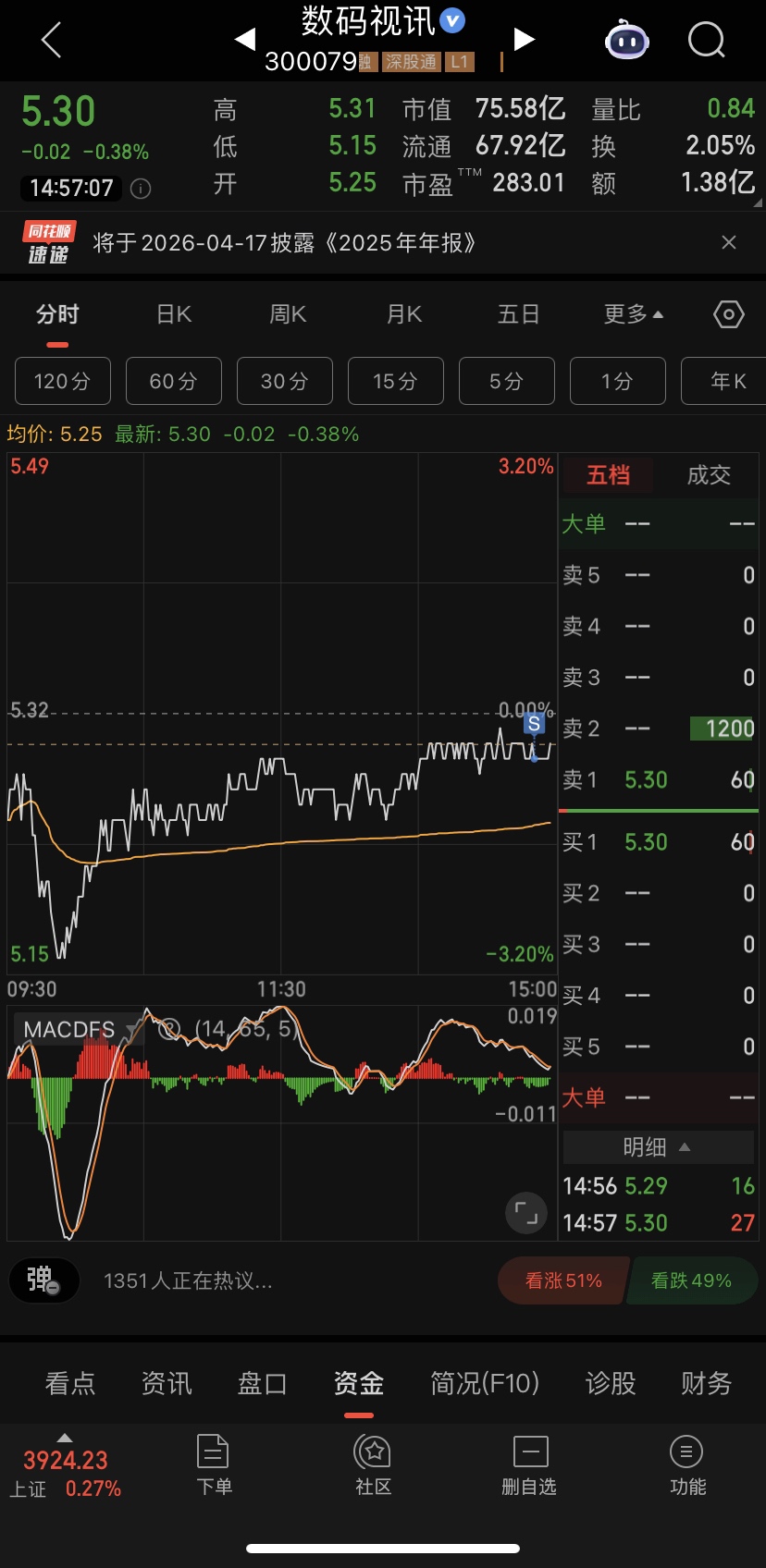The height and width of the screenshot is (1568, 766).
Task: Tap the upper 大单 large order row
Action: pyautogui.click(x=659, y=524)
